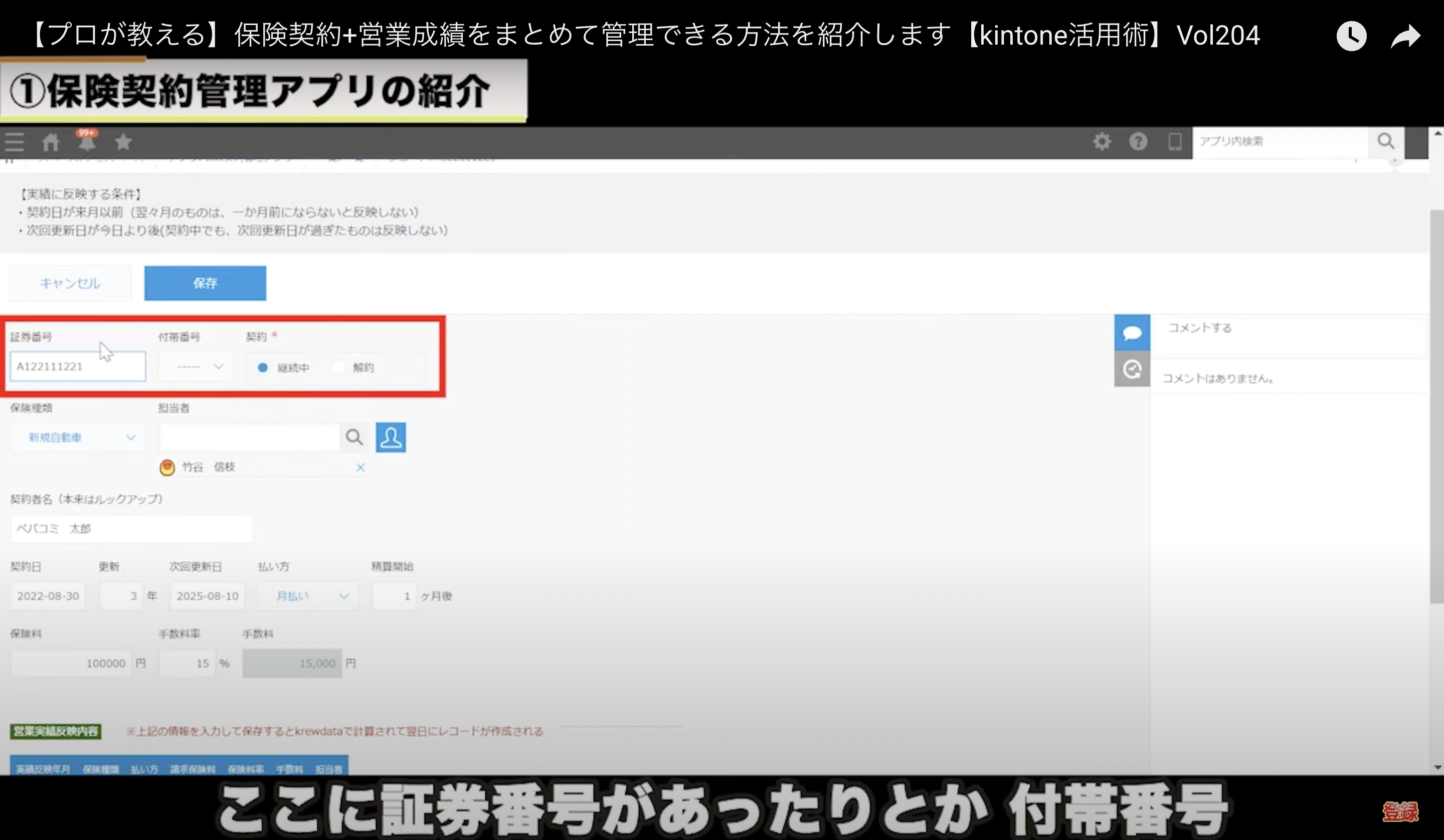
Task: Open the change history icon
Action: click(1132, 369)
